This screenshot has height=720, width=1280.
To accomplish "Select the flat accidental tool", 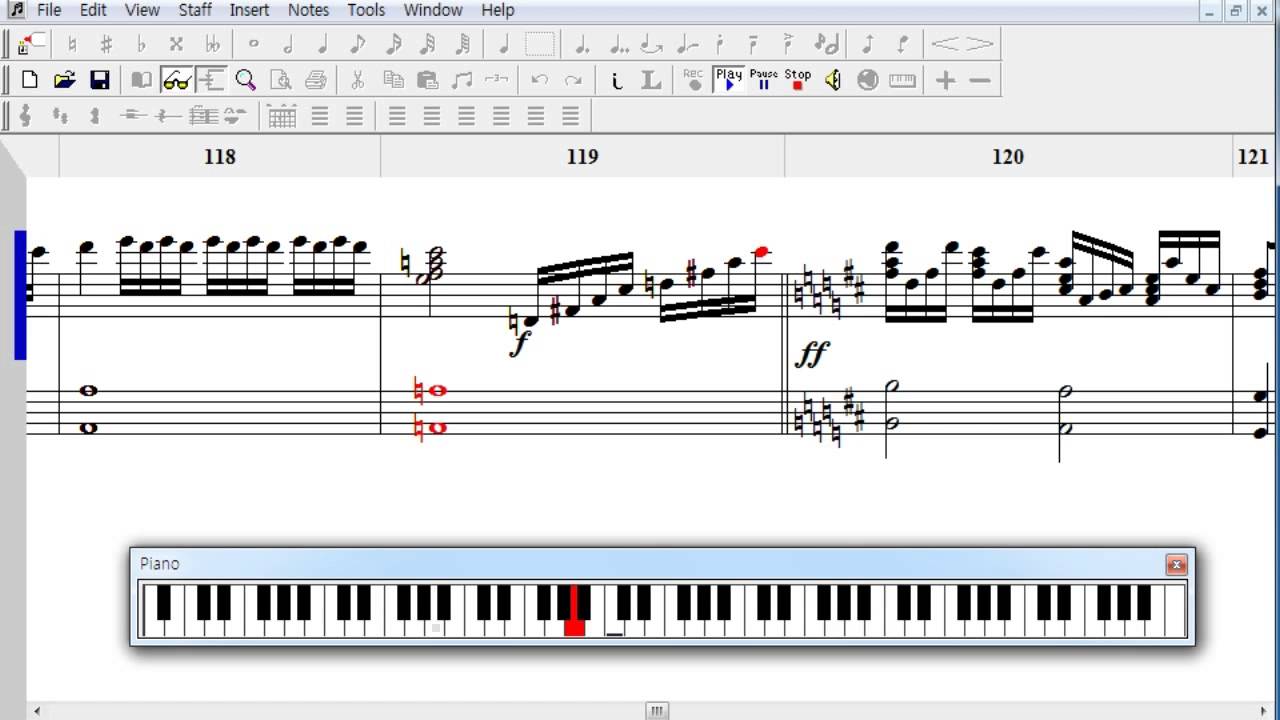I will coord(141,44).
